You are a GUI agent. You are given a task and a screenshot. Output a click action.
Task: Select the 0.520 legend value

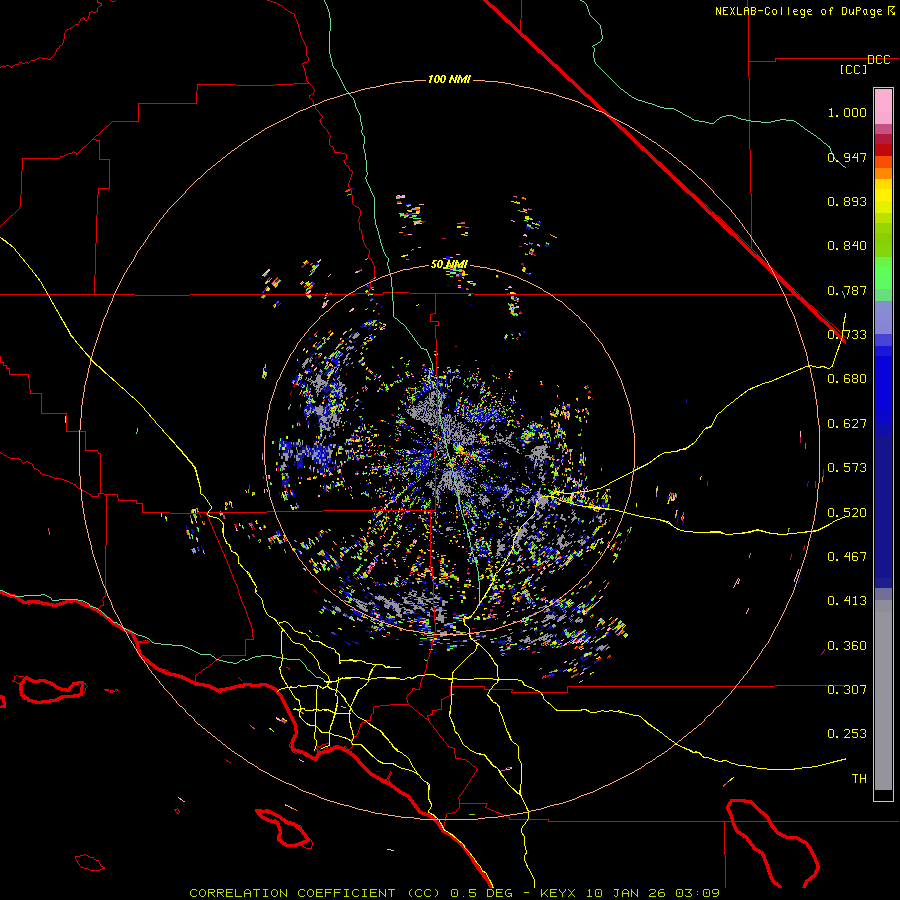tap(847, 513)
